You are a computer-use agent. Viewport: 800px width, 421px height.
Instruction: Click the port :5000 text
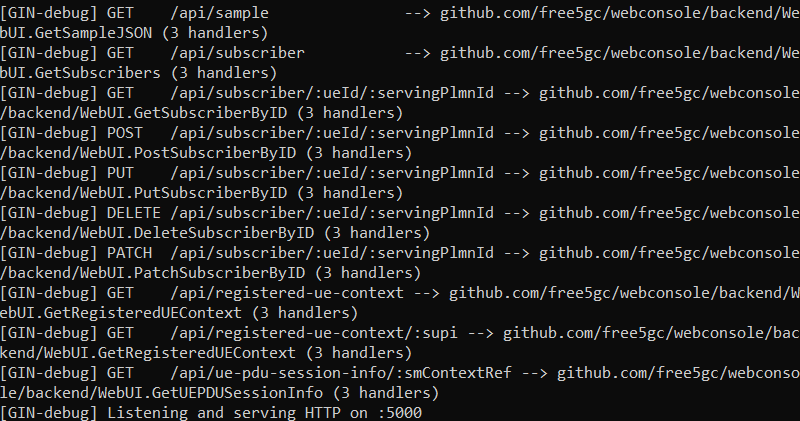tap(400, 412)
